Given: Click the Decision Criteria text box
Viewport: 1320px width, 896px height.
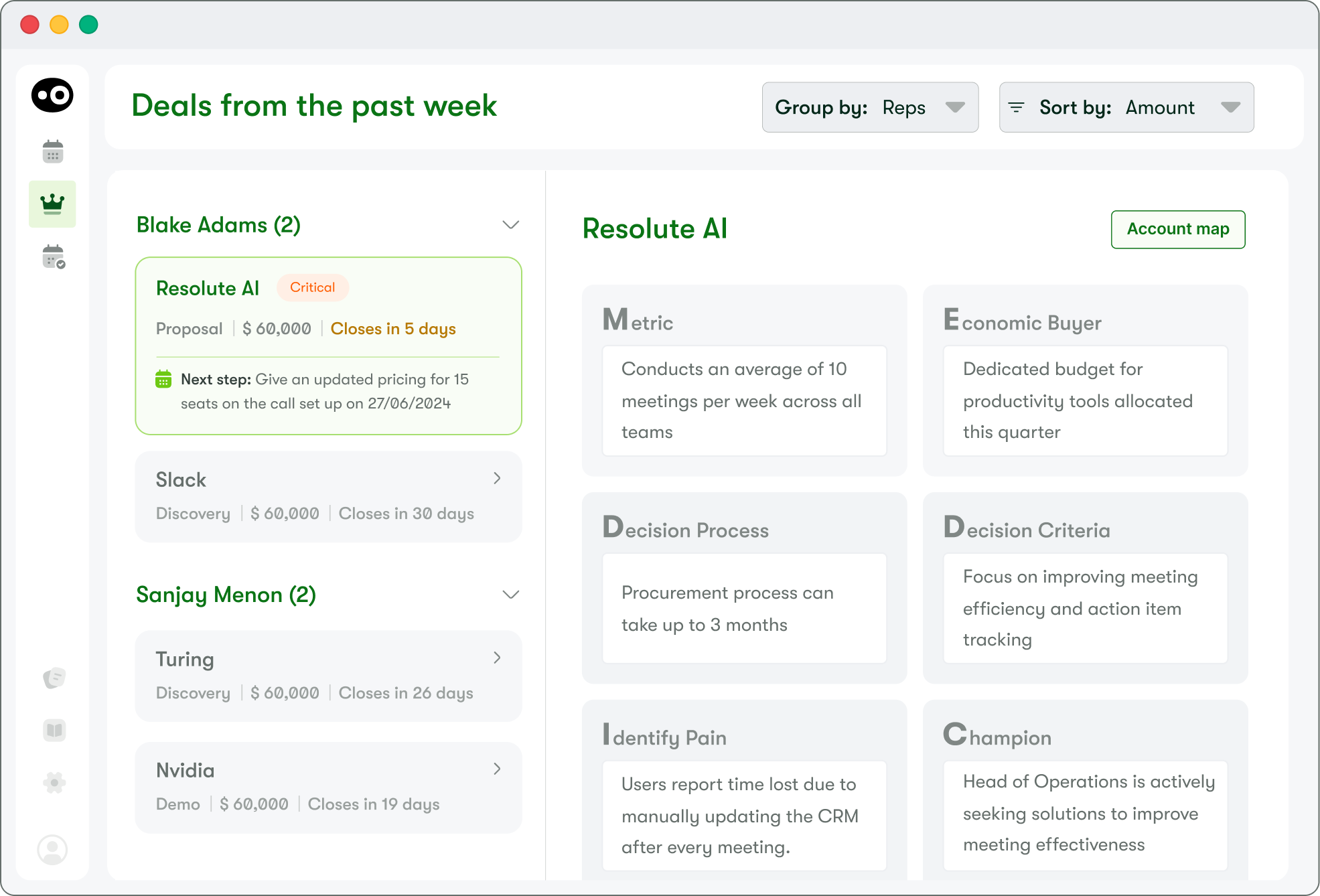Looking at the screenshot, I should coord(1085,608).
